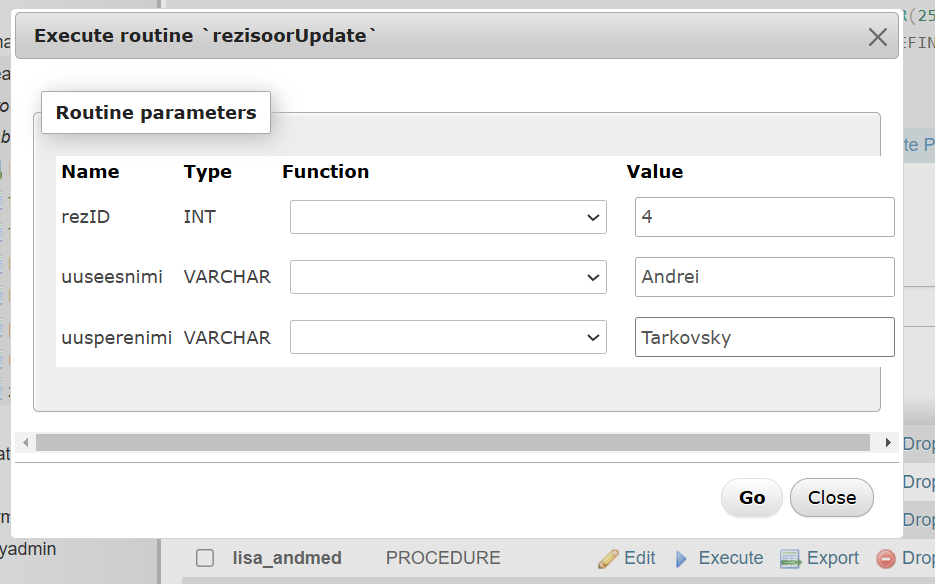935x584 pixels.
Task: Focus the value field containing Andrei
Action: click(x=764, y=277)
